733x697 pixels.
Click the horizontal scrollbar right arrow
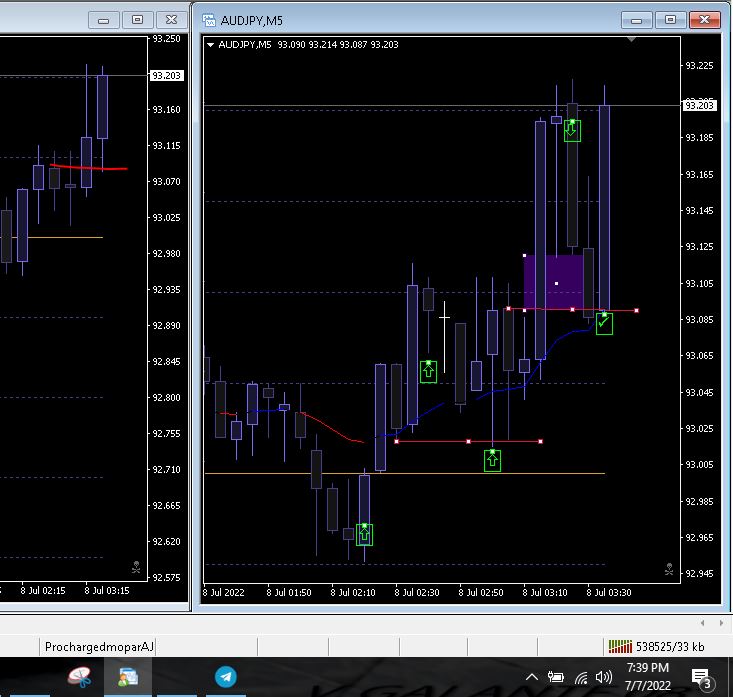click(x=719, y=624)
